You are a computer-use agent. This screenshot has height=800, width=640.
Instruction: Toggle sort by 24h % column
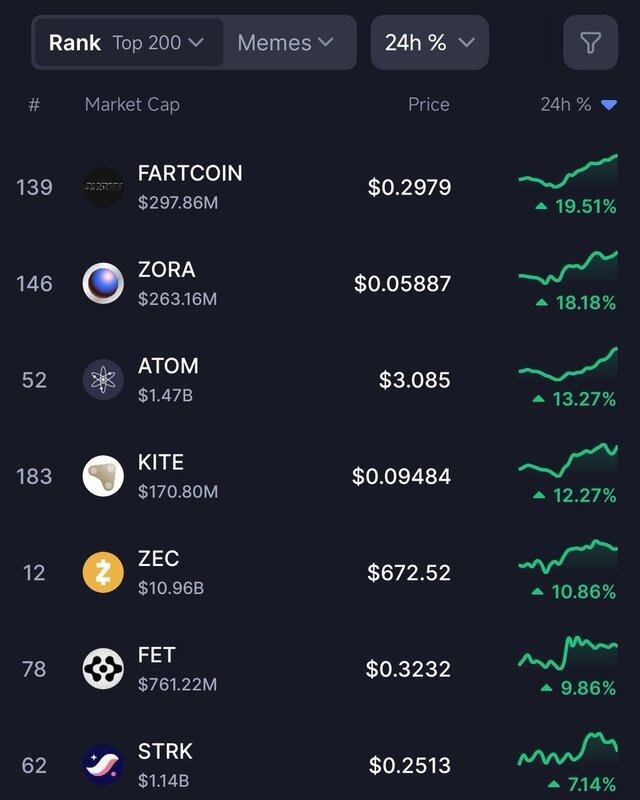click(x=578, y=104)
